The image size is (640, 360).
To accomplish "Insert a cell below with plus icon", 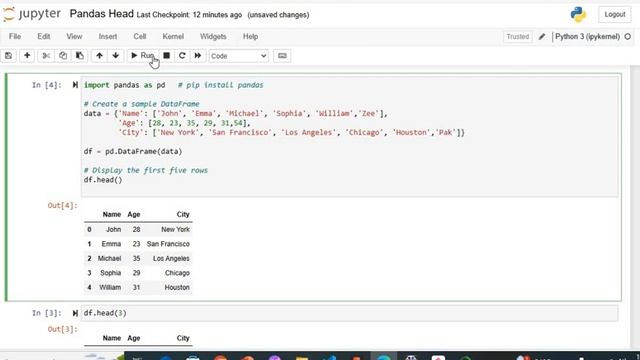I will (x=27, y=56).
